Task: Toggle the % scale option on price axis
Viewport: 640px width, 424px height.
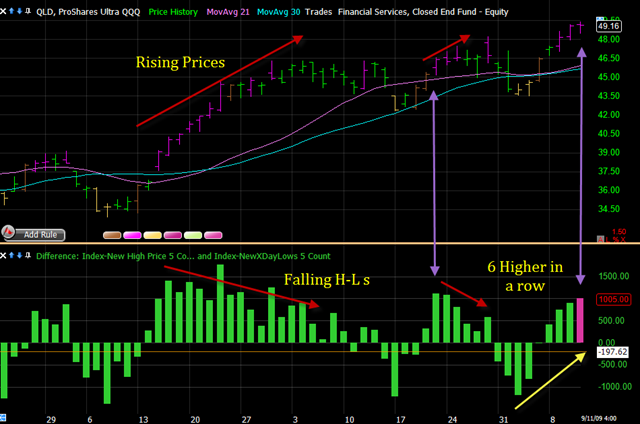Action: (x=615, y=239)
